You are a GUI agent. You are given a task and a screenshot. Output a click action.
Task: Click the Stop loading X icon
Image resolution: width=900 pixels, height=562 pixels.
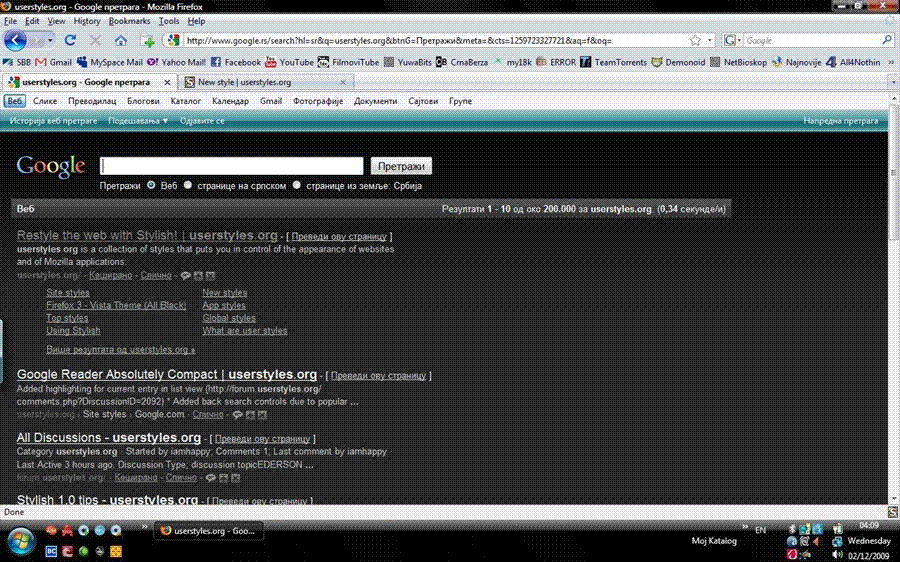point(95,40)
